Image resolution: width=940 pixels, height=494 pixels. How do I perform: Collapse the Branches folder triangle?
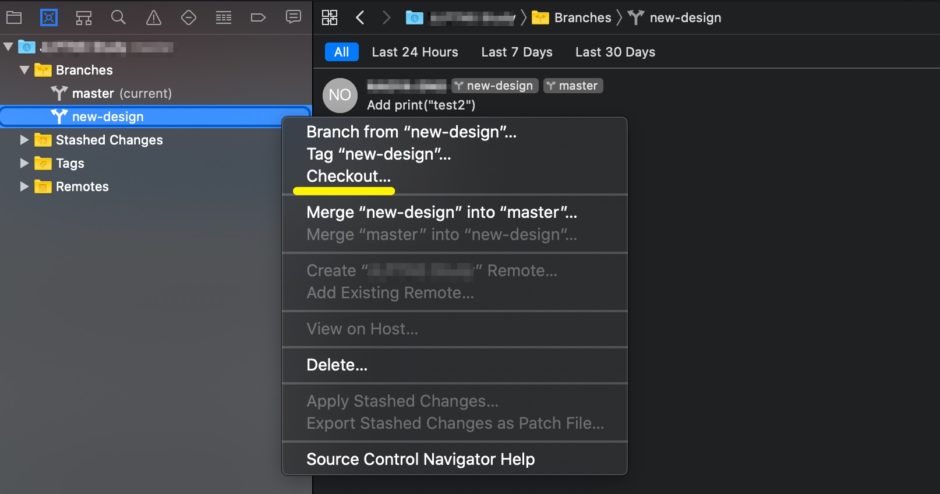pyautogui.click(x=24, y=70)
